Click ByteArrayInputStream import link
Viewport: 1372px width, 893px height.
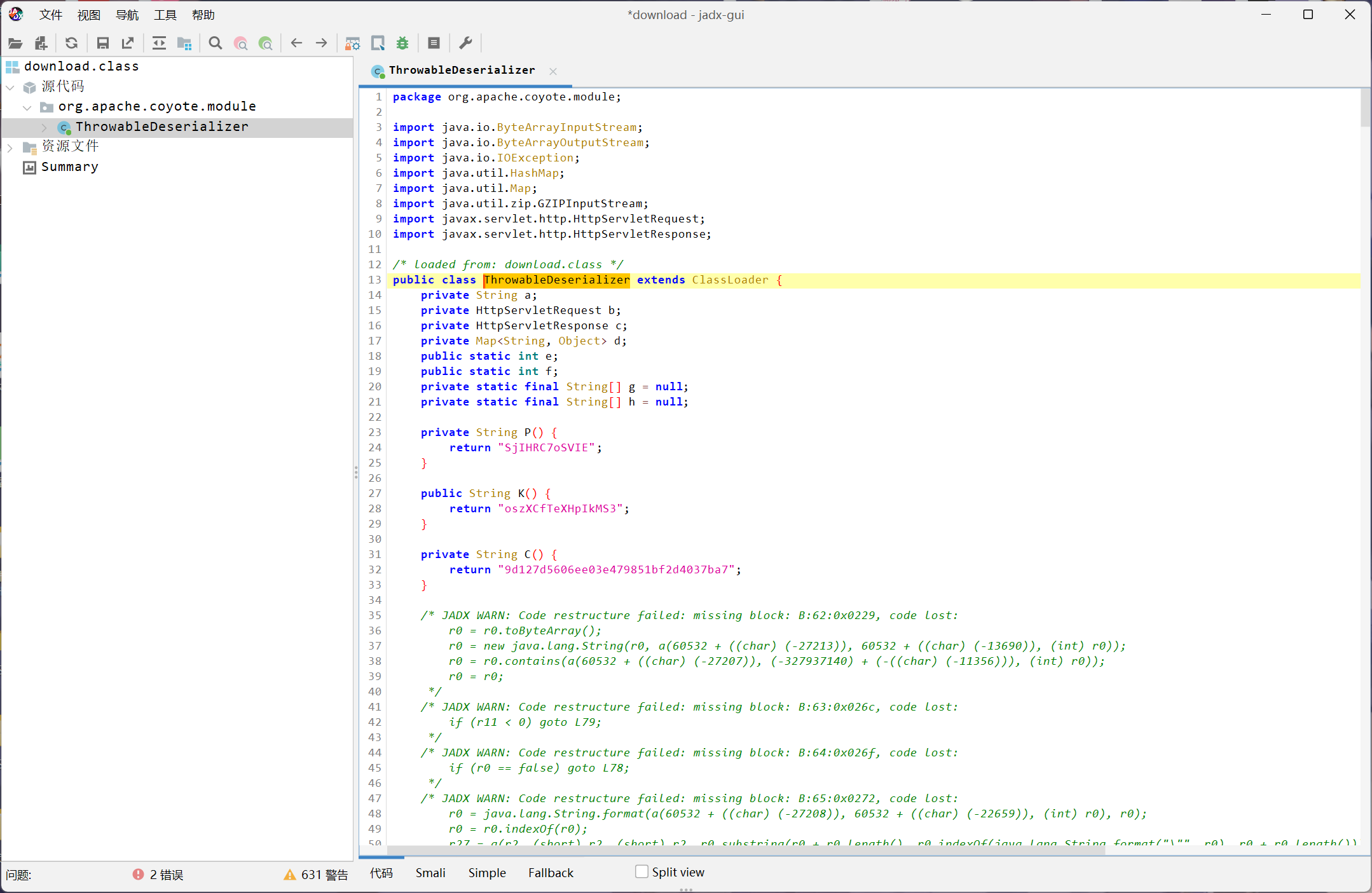point(566,127)
